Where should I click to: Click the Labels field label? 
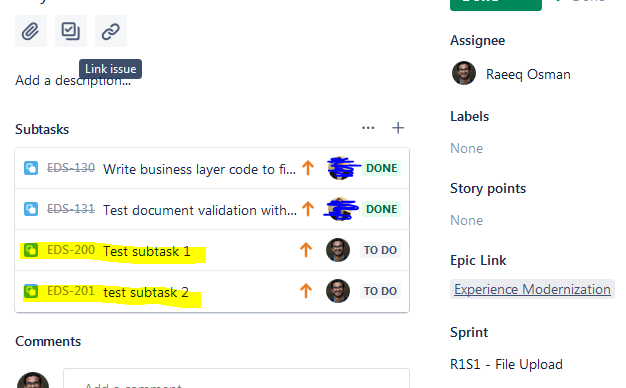tap(470, 116)
